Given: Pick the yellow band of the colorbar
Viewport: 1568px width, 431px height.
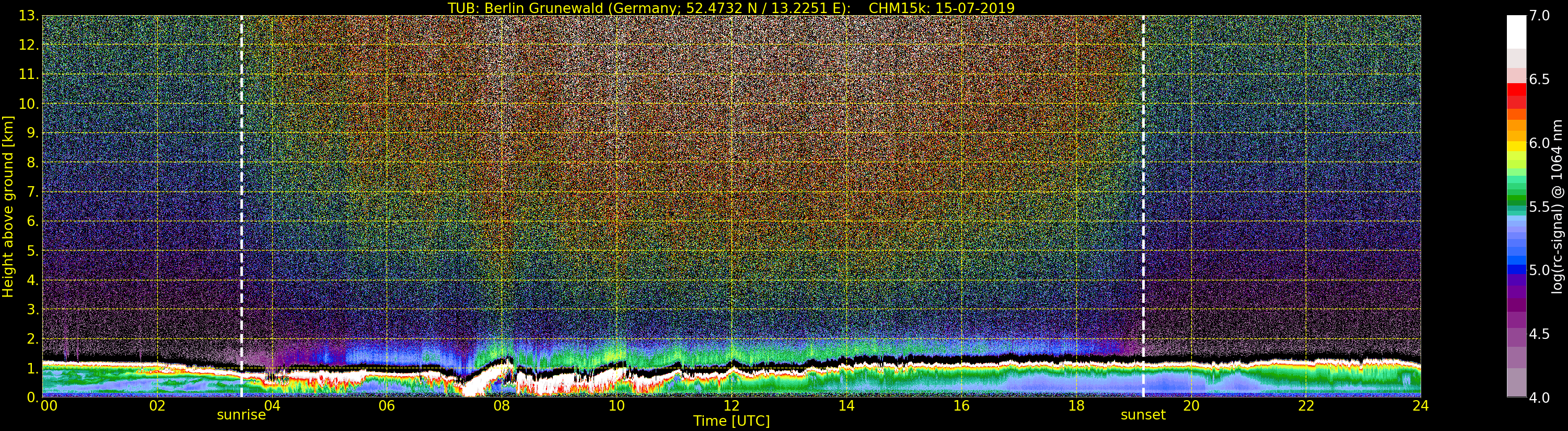Looking at the screenshot, I should pos(1516,146).
